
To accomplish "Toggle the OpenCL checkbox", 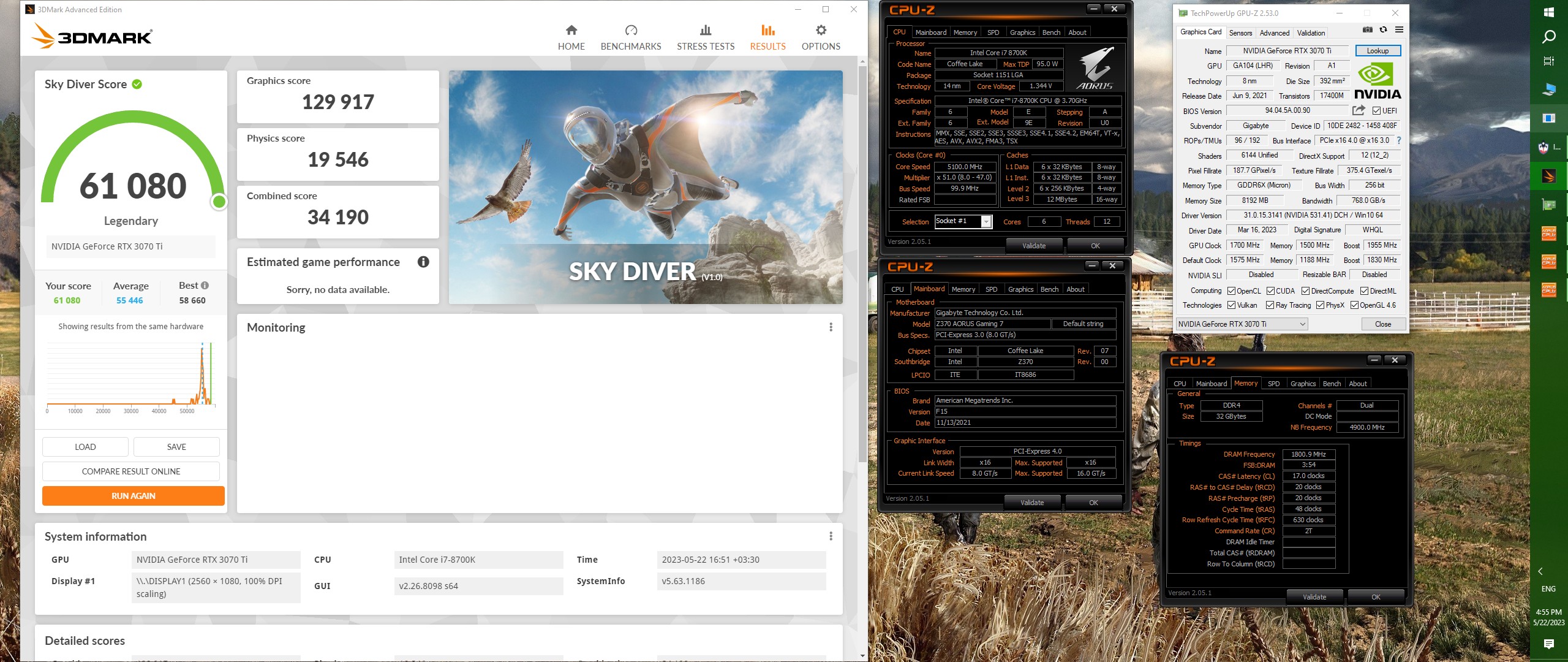I will tap(1231, 291).
